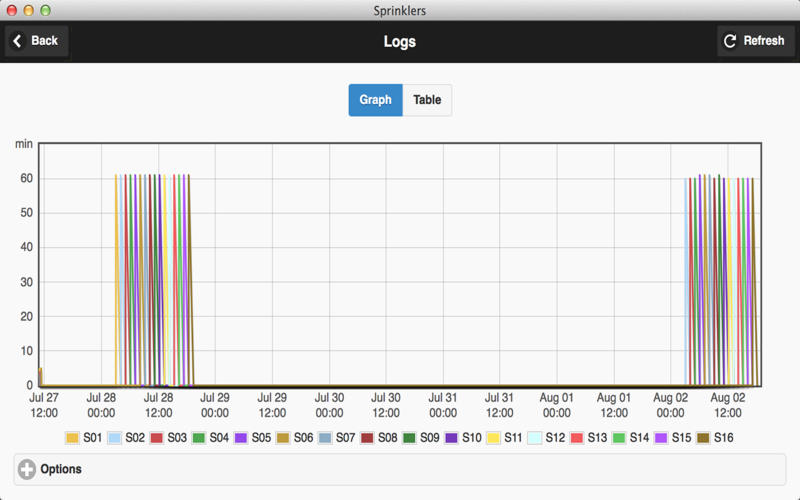Go back using the Back button
Image resolution: width=800 pixels, height=500 pixels.
(x=36, y=41)
